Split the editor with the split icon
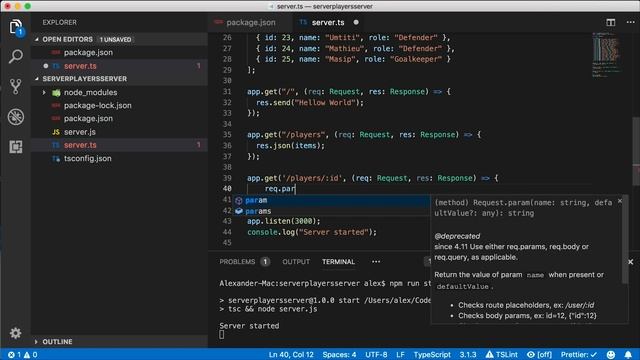 pos(610,22)
